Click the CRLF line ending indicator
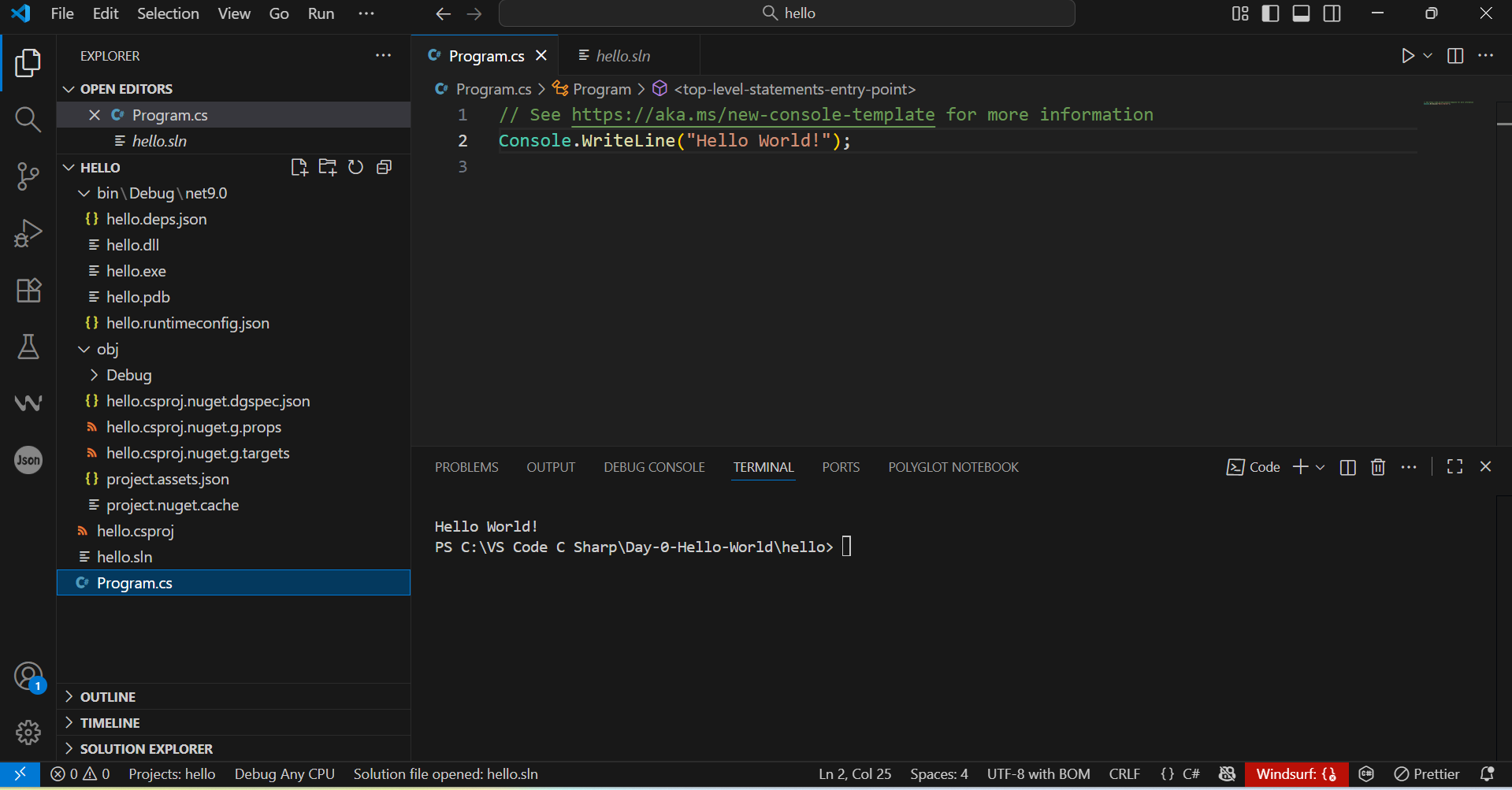 1124,774
